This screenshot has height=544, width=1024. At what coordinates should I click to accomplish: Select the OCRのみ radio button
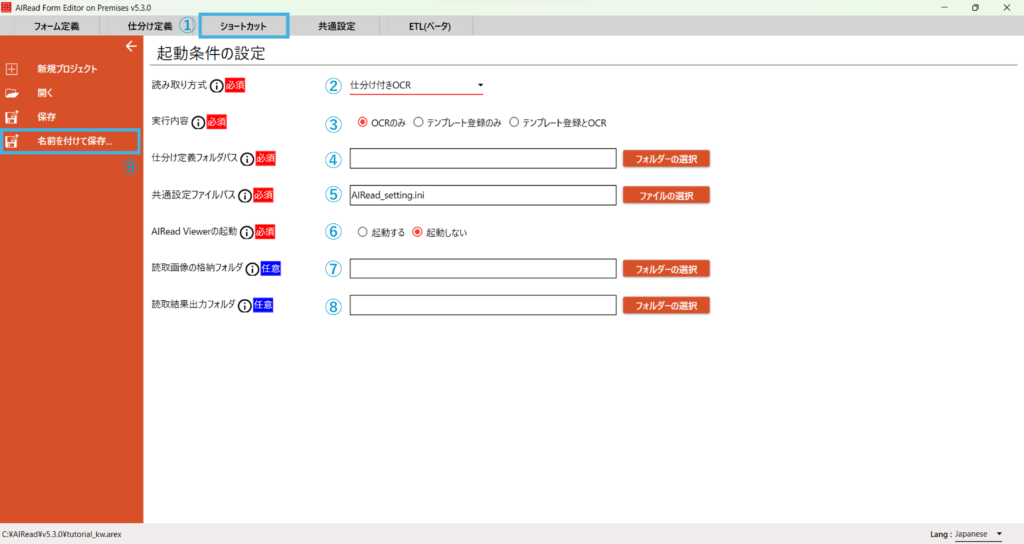(x=363, y=122)
